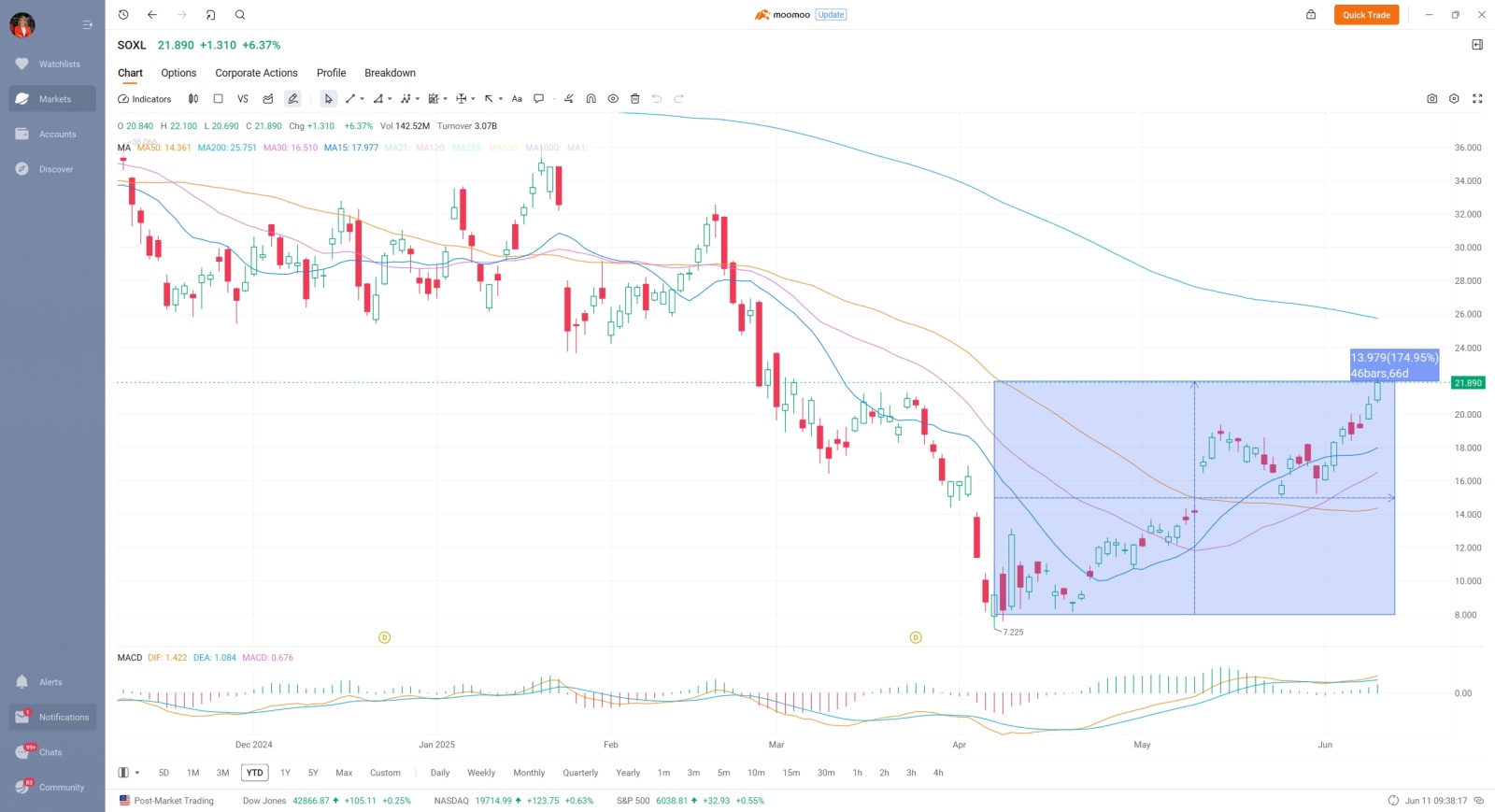Viewport: 1495px width, 812px height.
Task: Click the 21.890 current price label
Action: pyautogui.click(x=1468, y=383)
